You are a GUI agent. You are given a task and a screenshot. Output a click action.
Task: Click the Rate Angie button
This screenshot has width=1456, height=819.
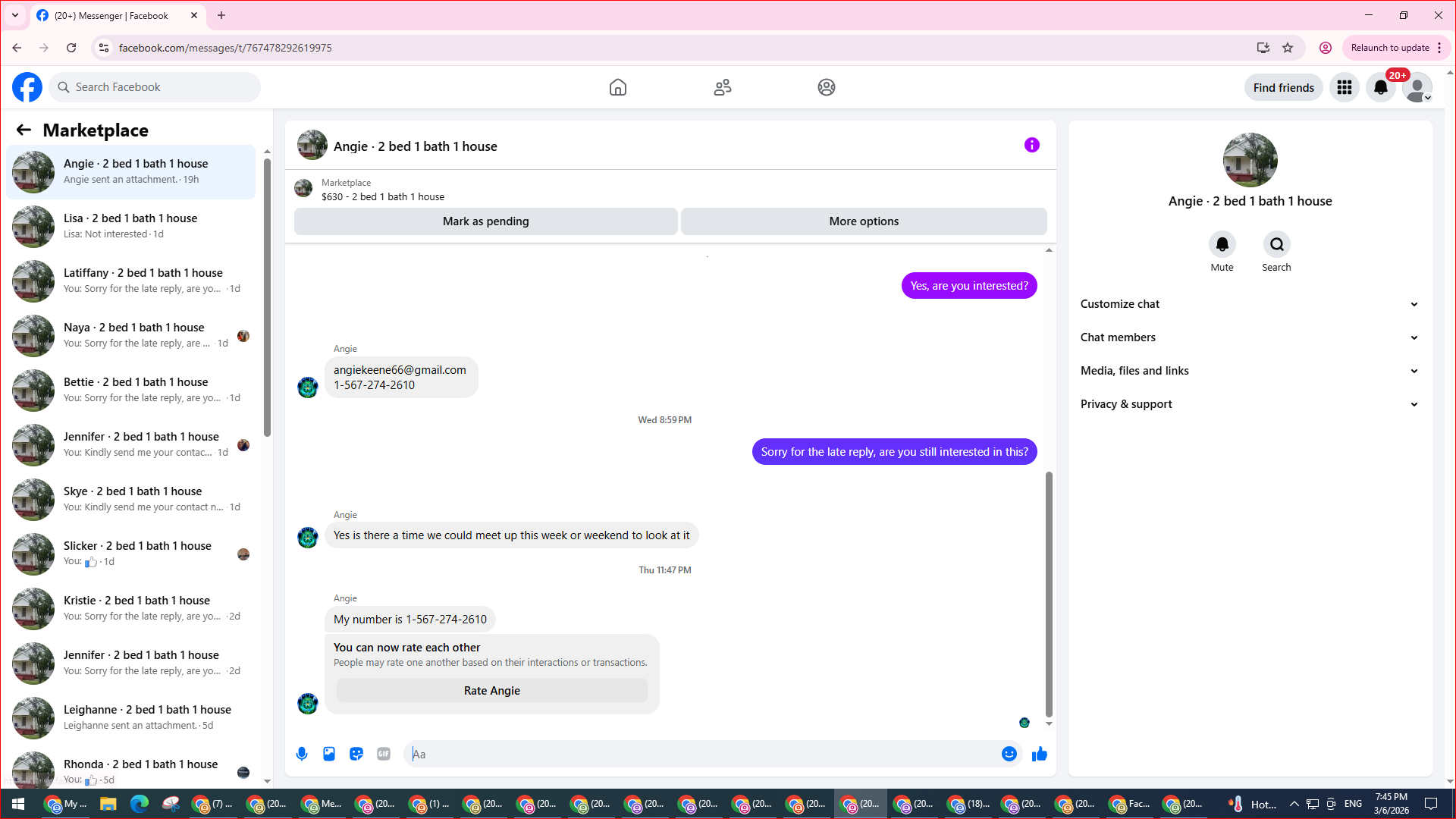[x=491, y=691]
